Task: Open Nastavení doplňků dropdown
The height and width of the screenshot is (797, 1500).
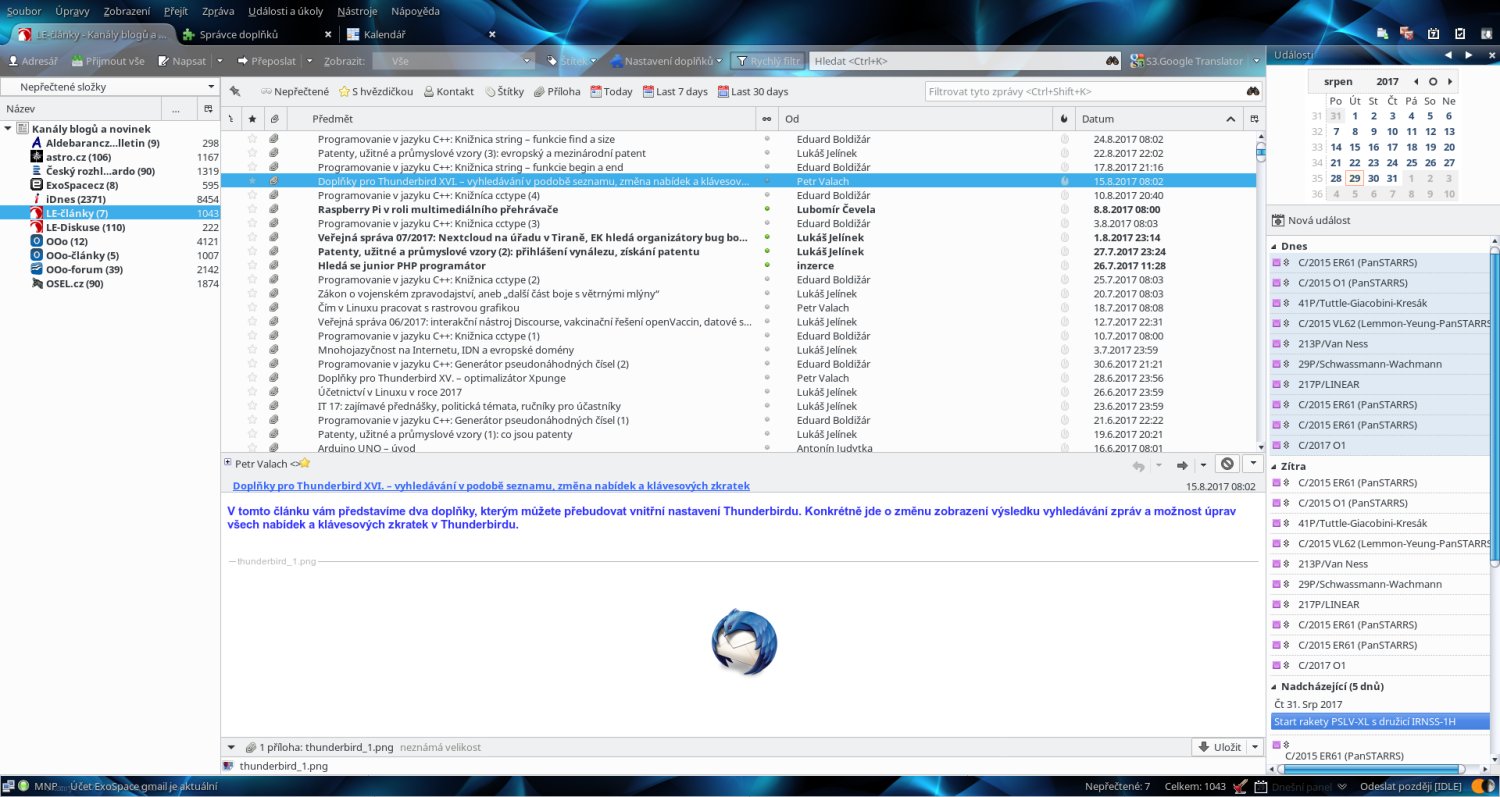Action: [x=666, y=61]
